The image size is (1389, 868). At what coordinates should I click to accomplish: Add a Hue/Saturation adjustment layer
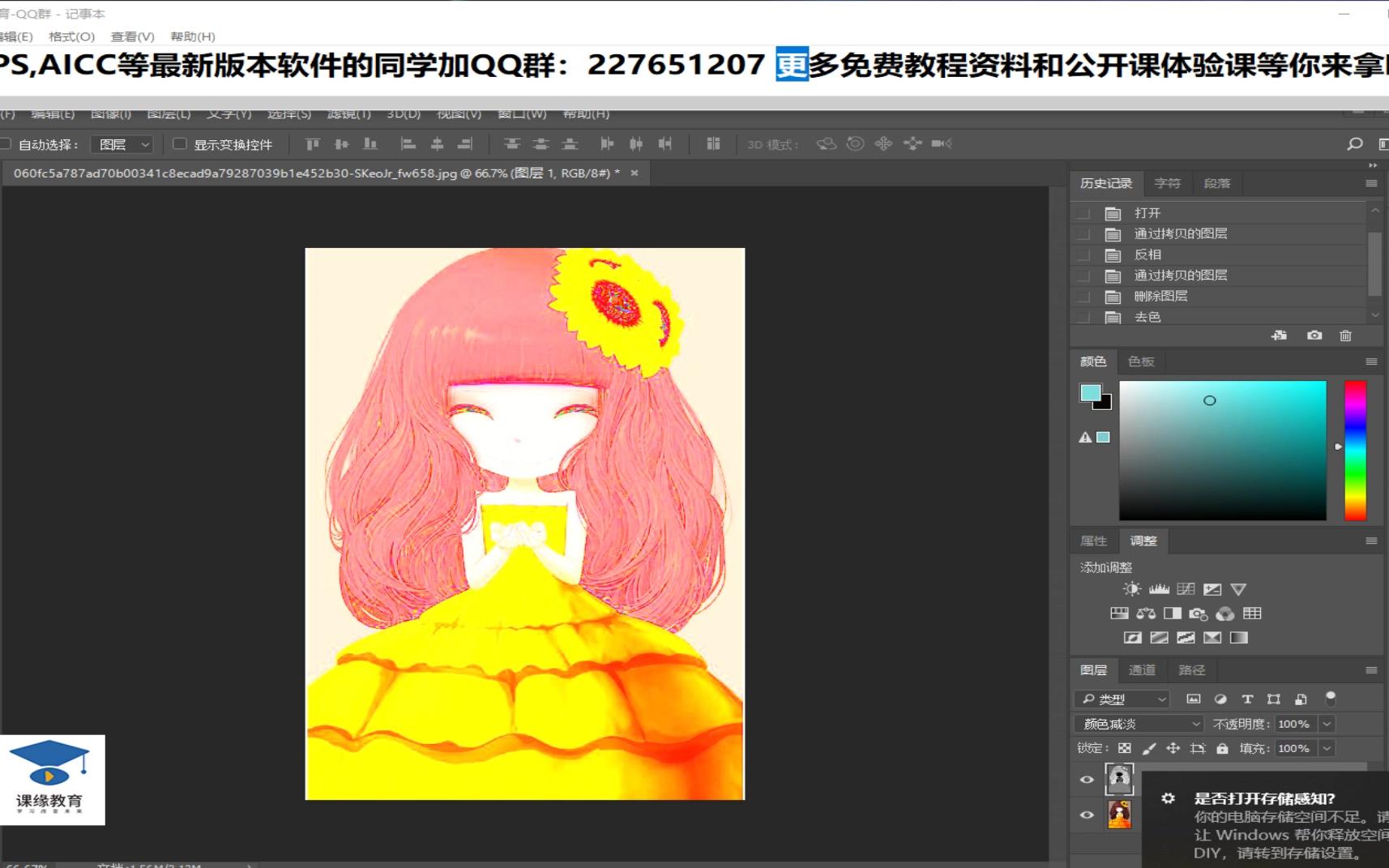pos(1119,614)
